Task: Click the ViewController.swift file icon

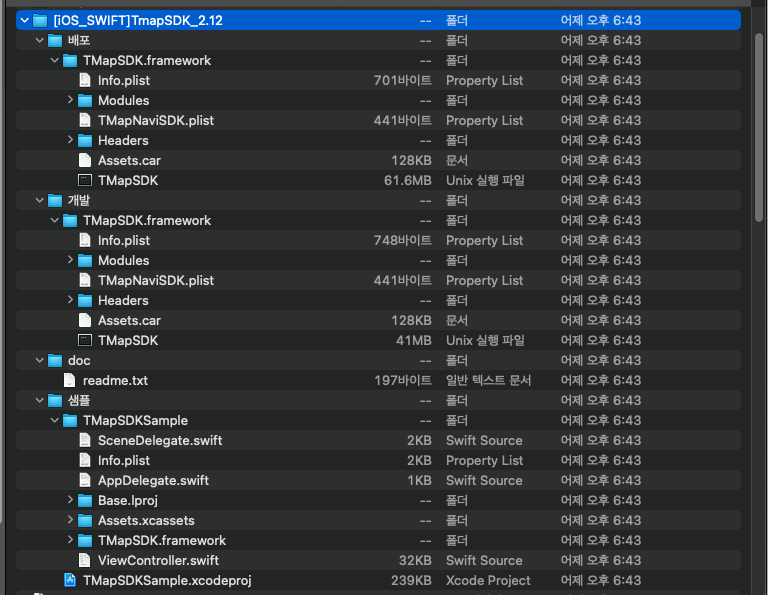Action: tap(85, 560)
